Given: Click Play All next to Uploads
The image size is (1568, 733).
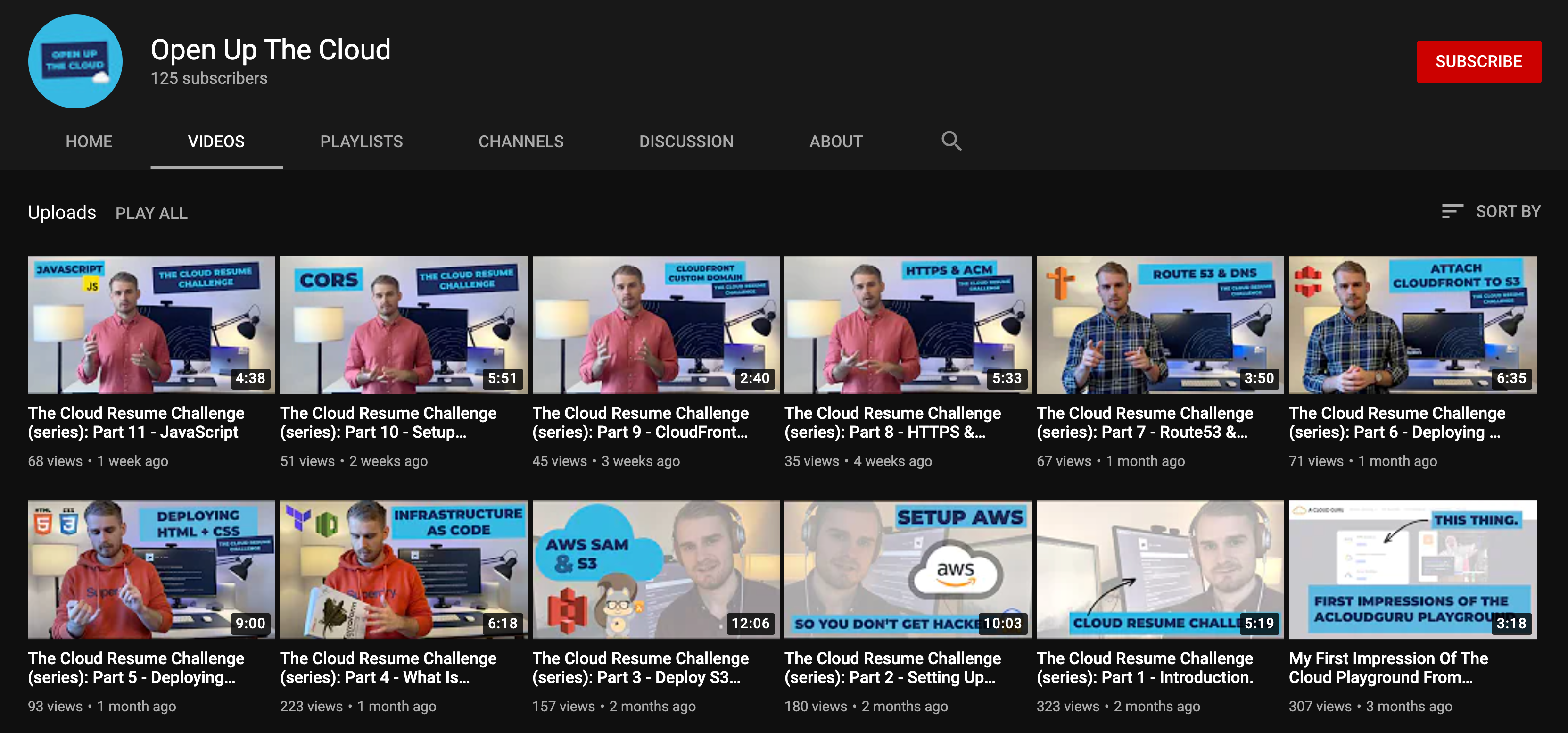Looking at the screenshot, I should tap(151, 213).
